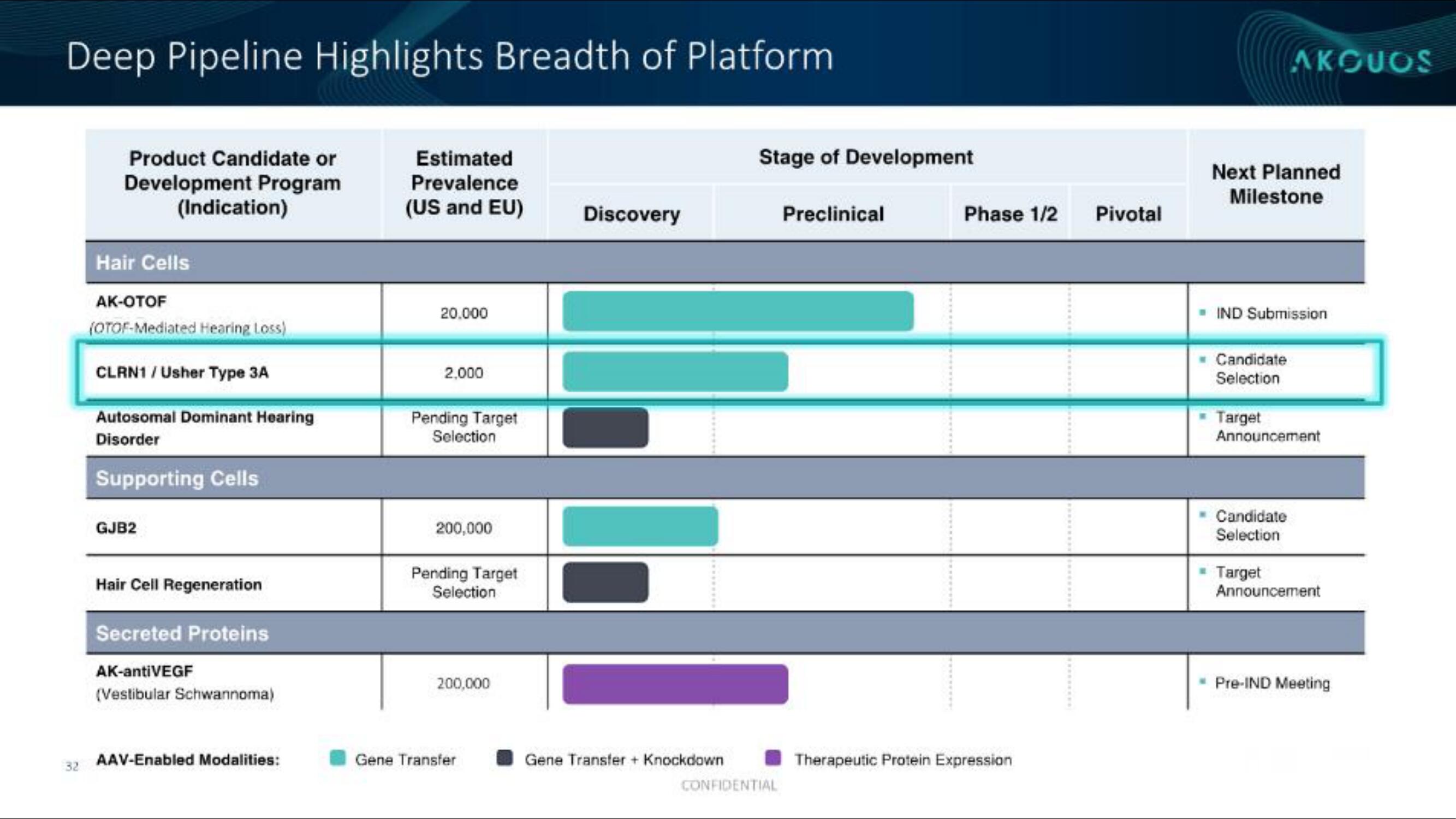
Task: Click the GJB2 teal progress bar
Action: (640, 526)
